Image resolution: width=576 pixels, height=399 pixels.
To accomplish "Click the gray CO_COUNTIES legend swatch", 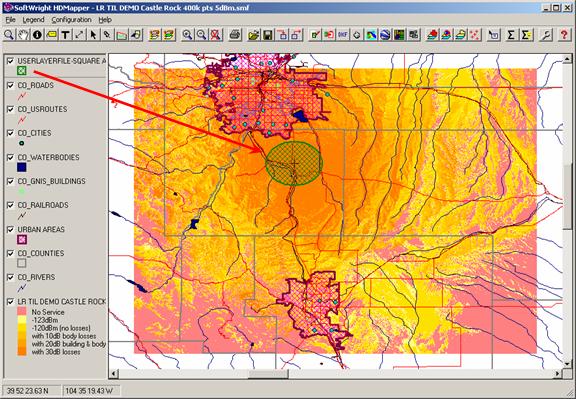I will (22, 263).
